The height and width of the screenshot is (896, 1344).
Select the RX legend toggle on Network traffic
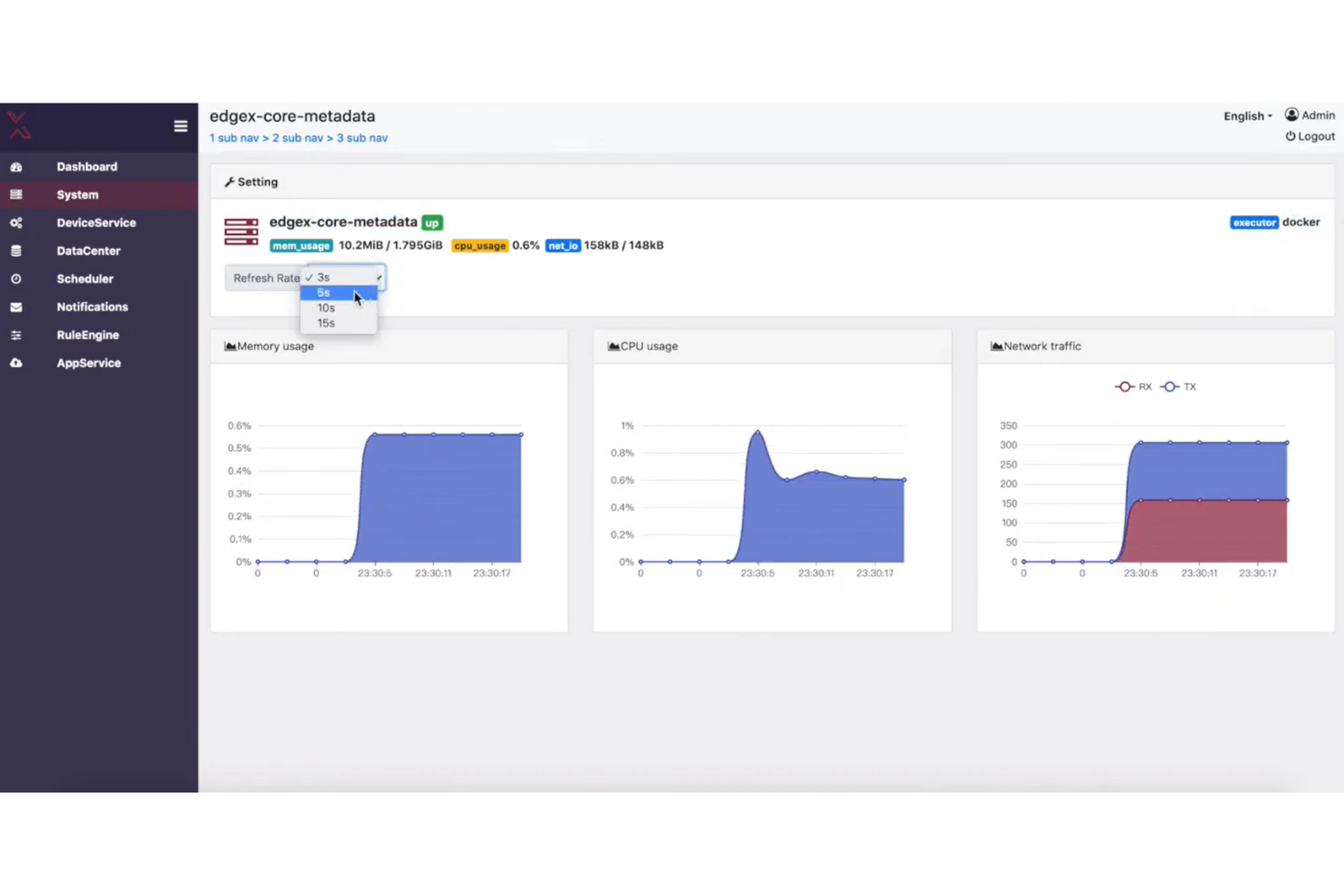[x=1132, y=386]
